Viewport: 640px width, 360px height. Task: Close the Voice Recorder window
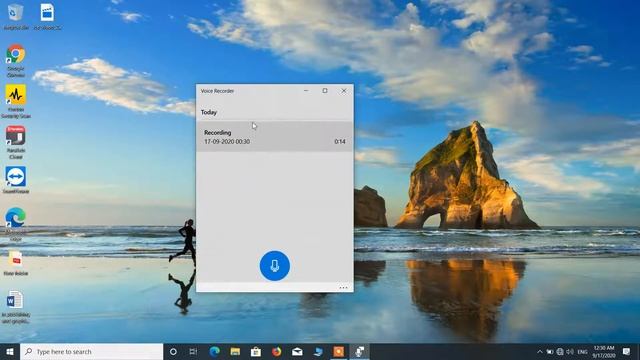click(344, 91)
